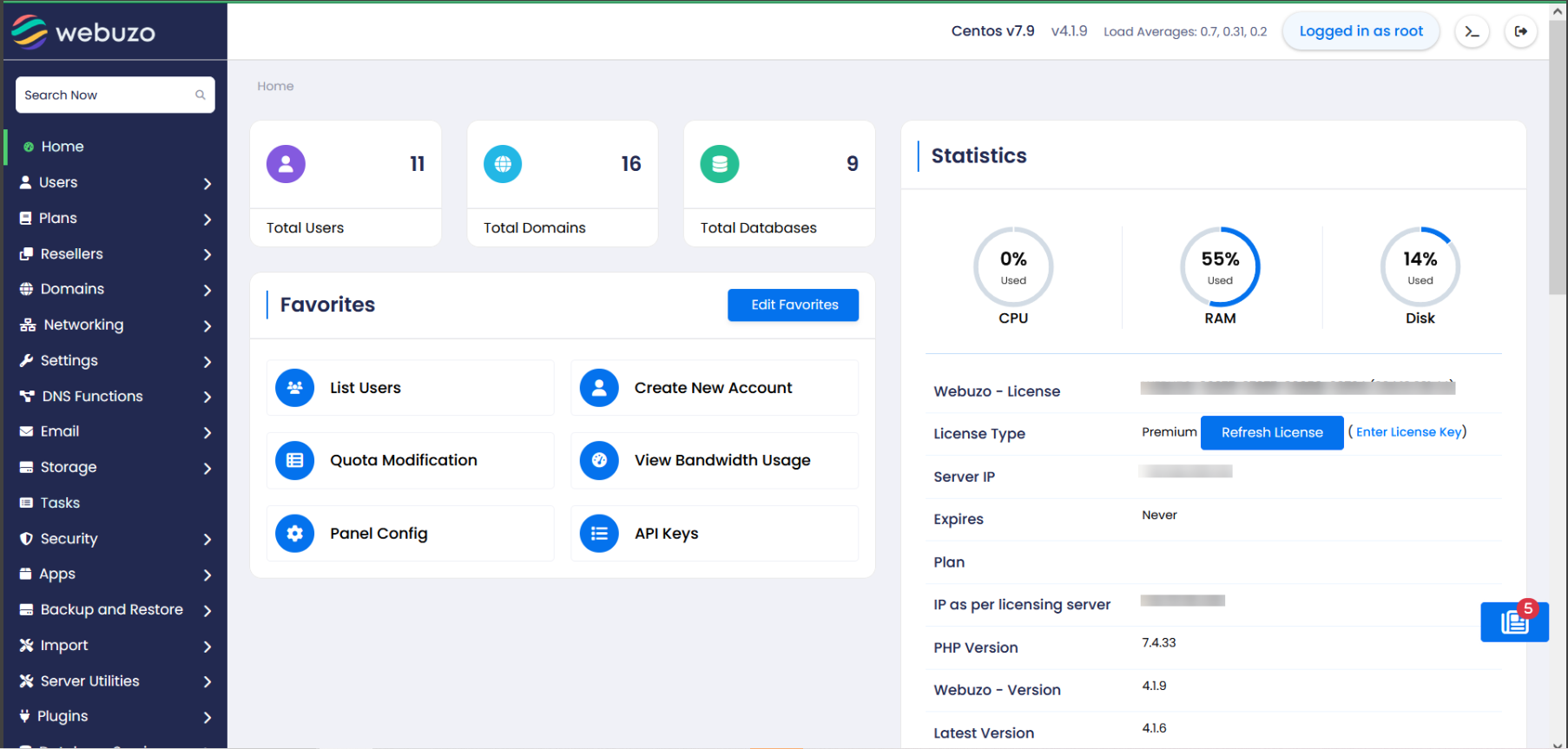1568x749 pixels.
Task: Click the Networking sidebar icon
Action: pos(28,325)
